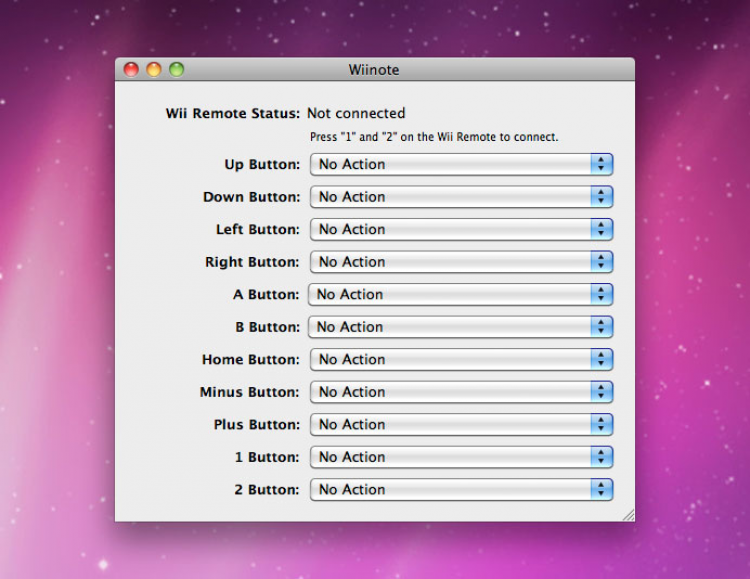This screenshot has width=750, height=579.
Task: Click the "Minus Button:" label
Action: (x=250, y=392)
